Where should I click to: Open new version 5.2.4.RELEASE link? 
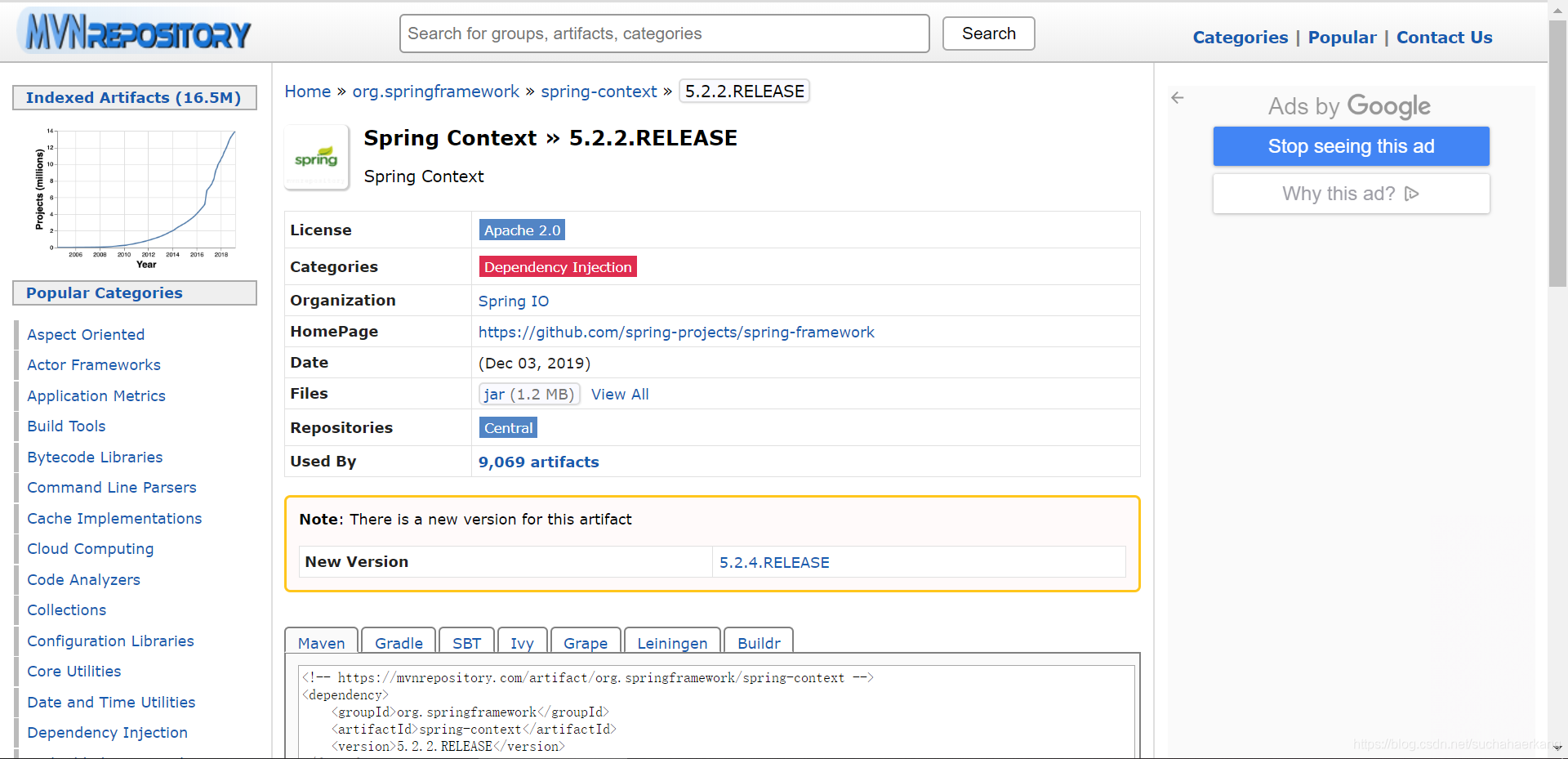(774, 562)
